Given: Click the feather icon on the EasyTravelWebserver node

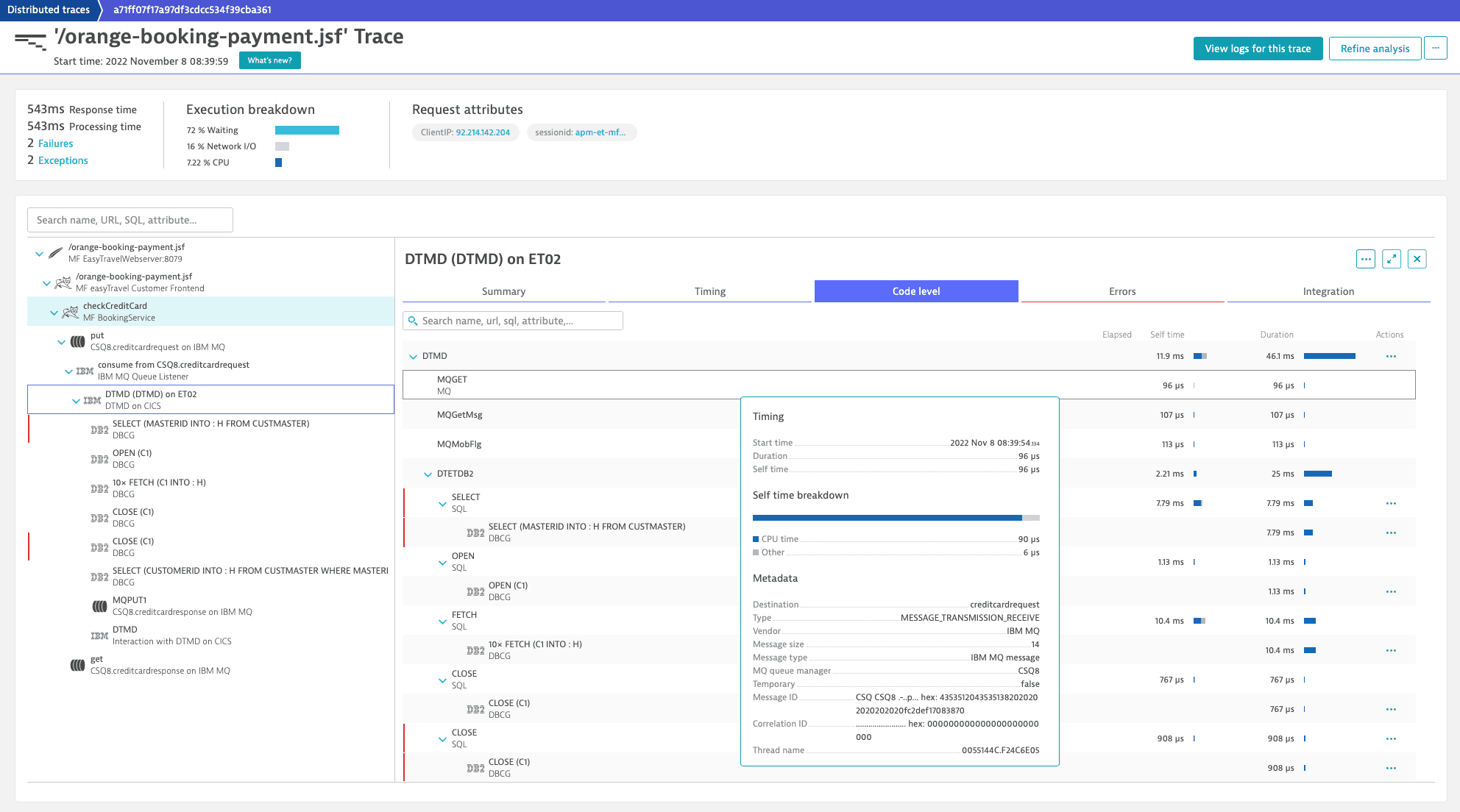Looking at the screenshot, I should [56, 253].
